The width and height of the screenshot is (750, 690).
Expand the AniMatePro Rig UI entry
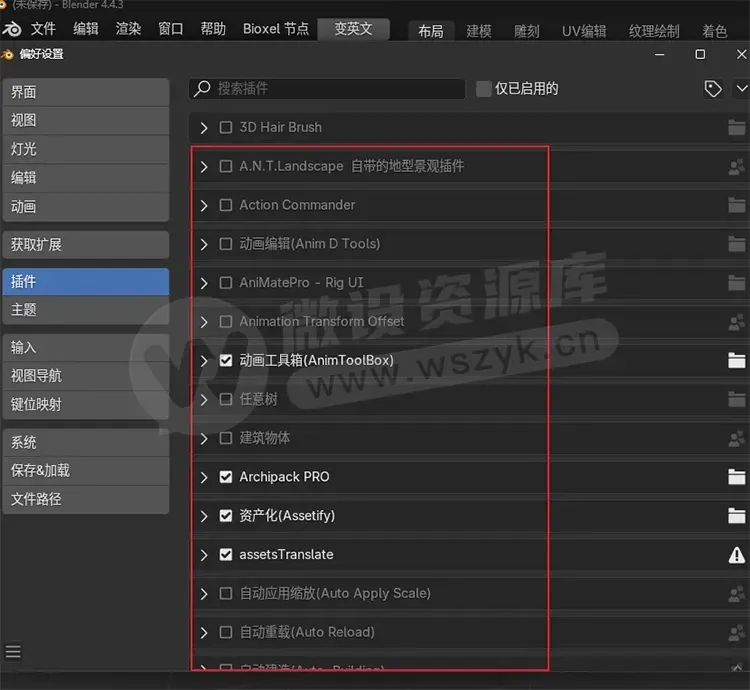pos(204,283)
